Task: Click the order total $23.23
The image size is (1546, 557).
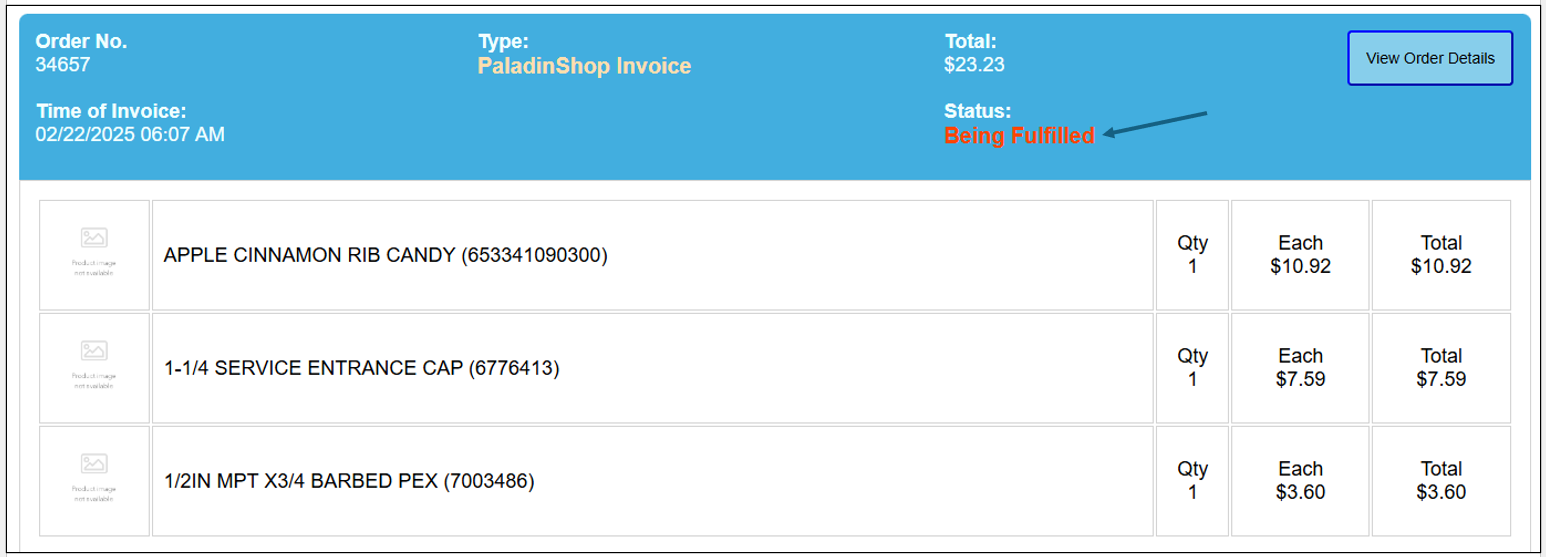Action: click(974, 65)
